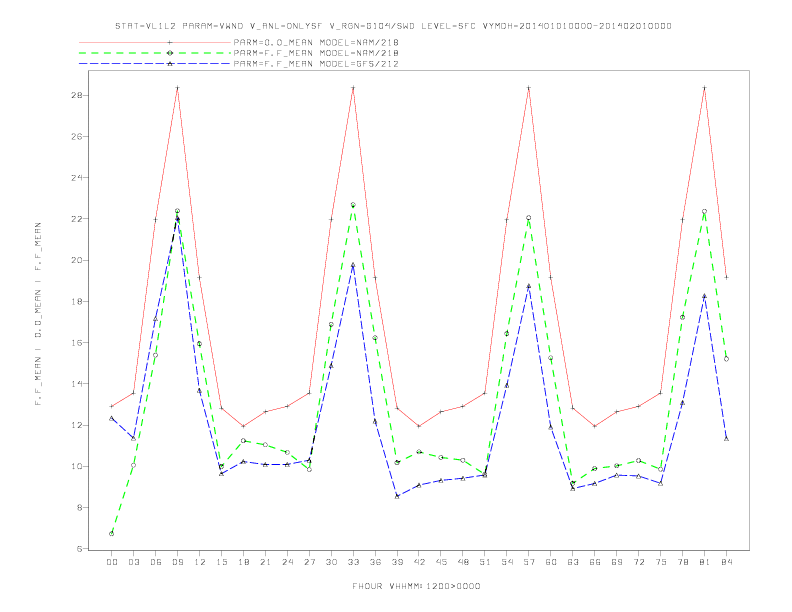
Task: Click the y-axis tick label 14
Action: click(76, 384)
